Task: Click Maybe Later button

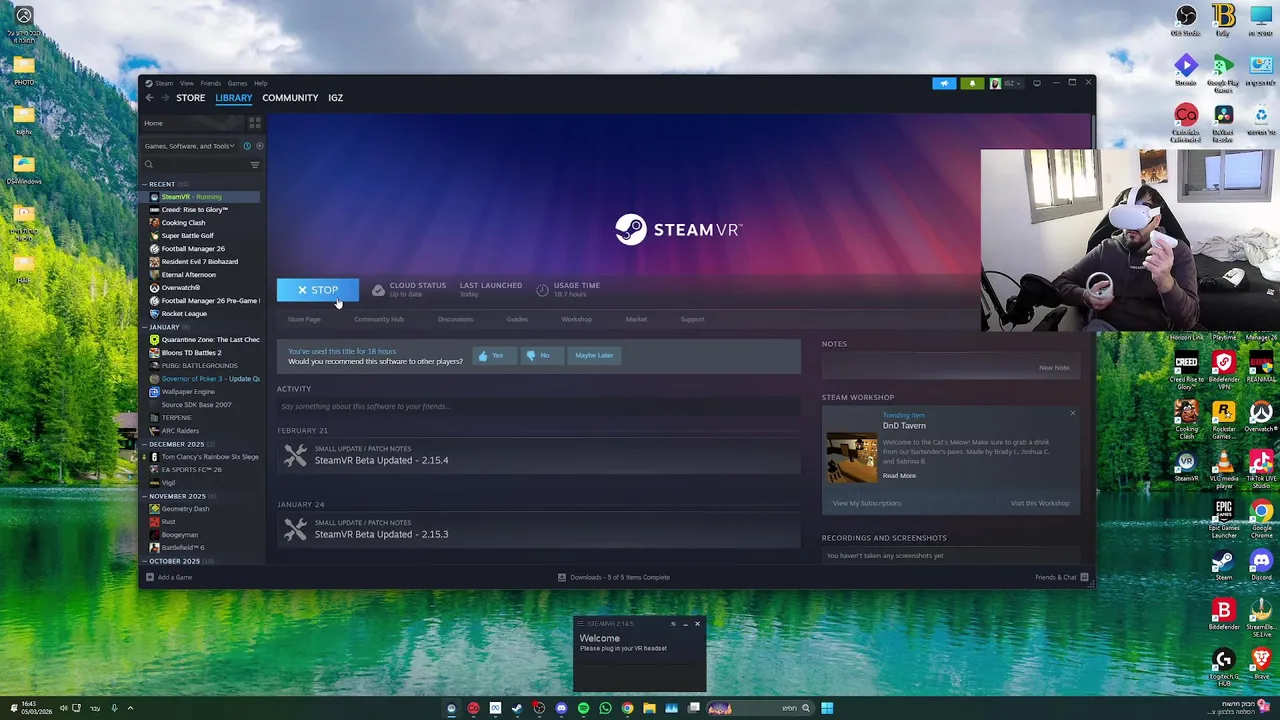Action: 594,355
